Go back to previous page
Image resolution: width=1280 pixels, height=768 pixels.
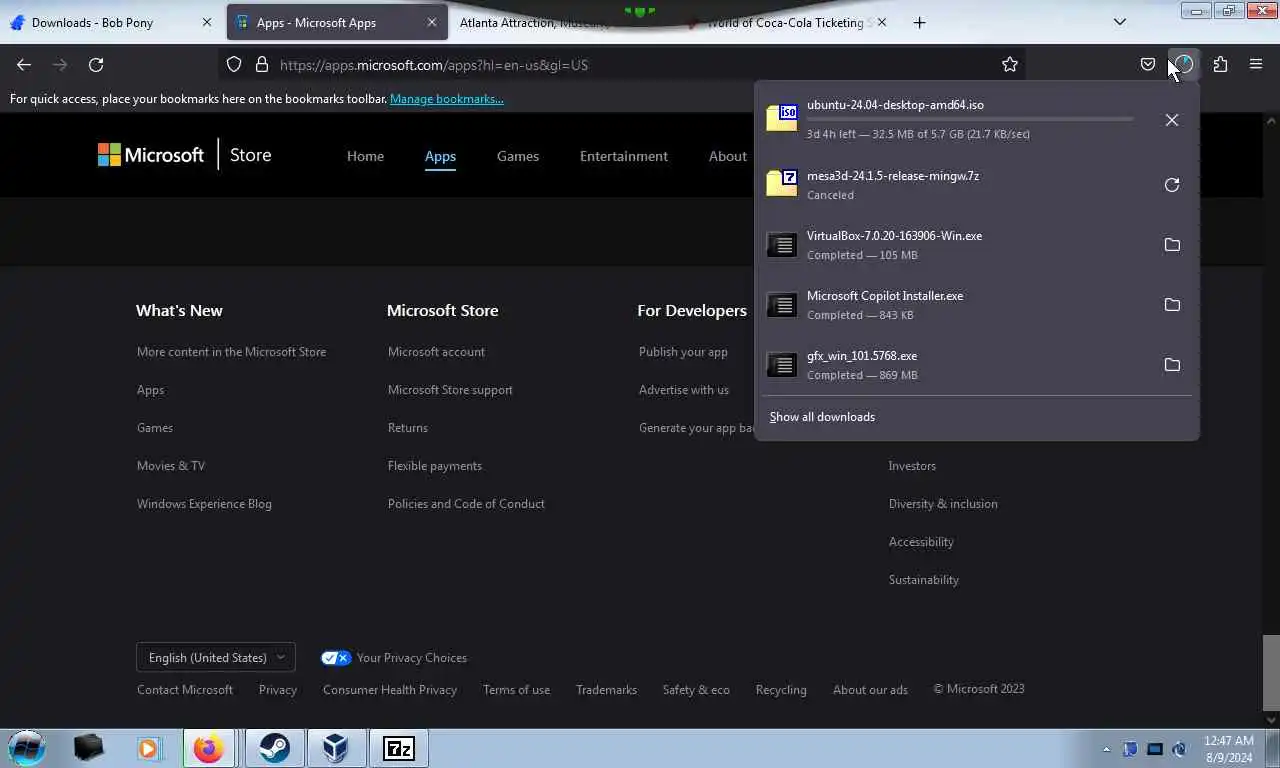point(24,64)
